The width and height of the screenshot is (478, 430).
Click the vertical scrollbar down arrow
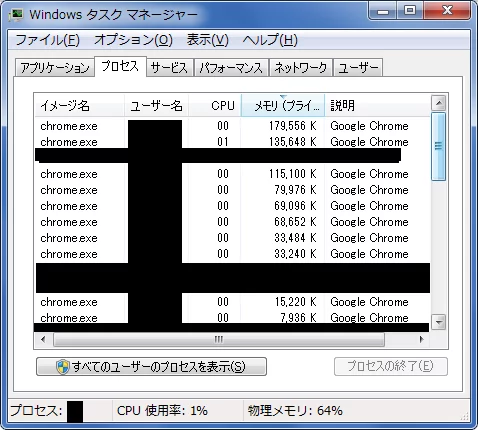click(439, 322)
